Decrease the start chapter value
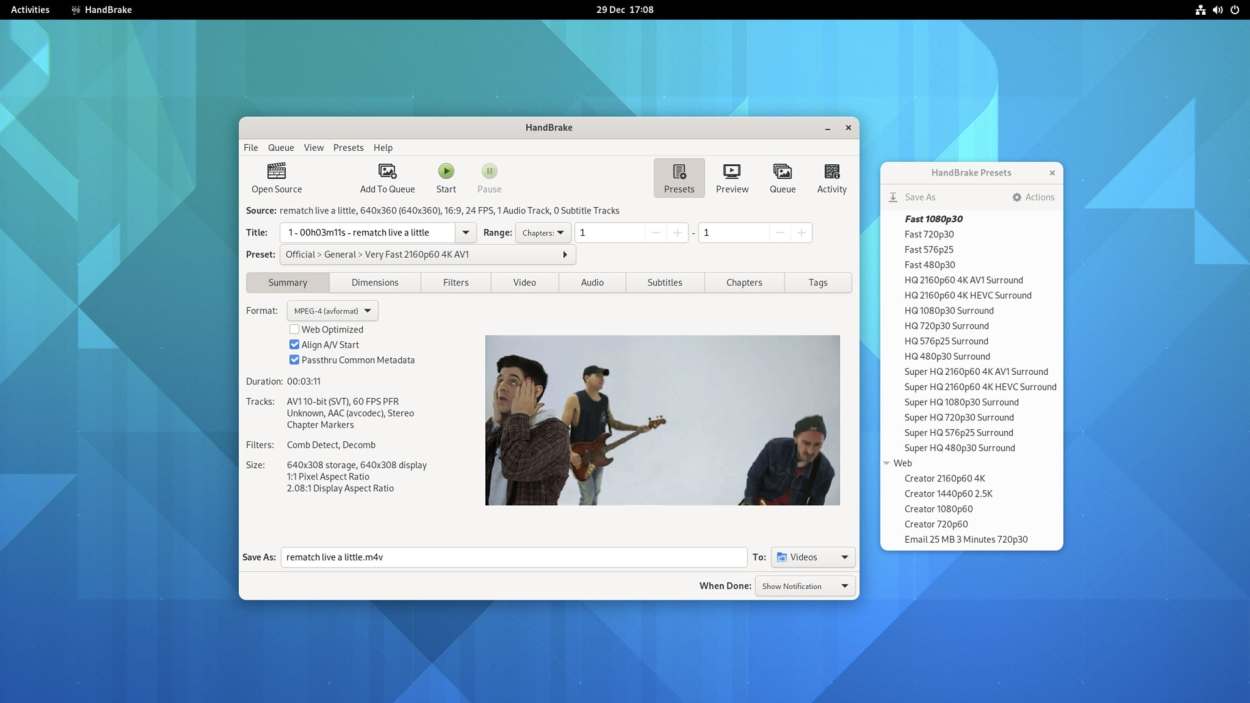 pos(656,233)
